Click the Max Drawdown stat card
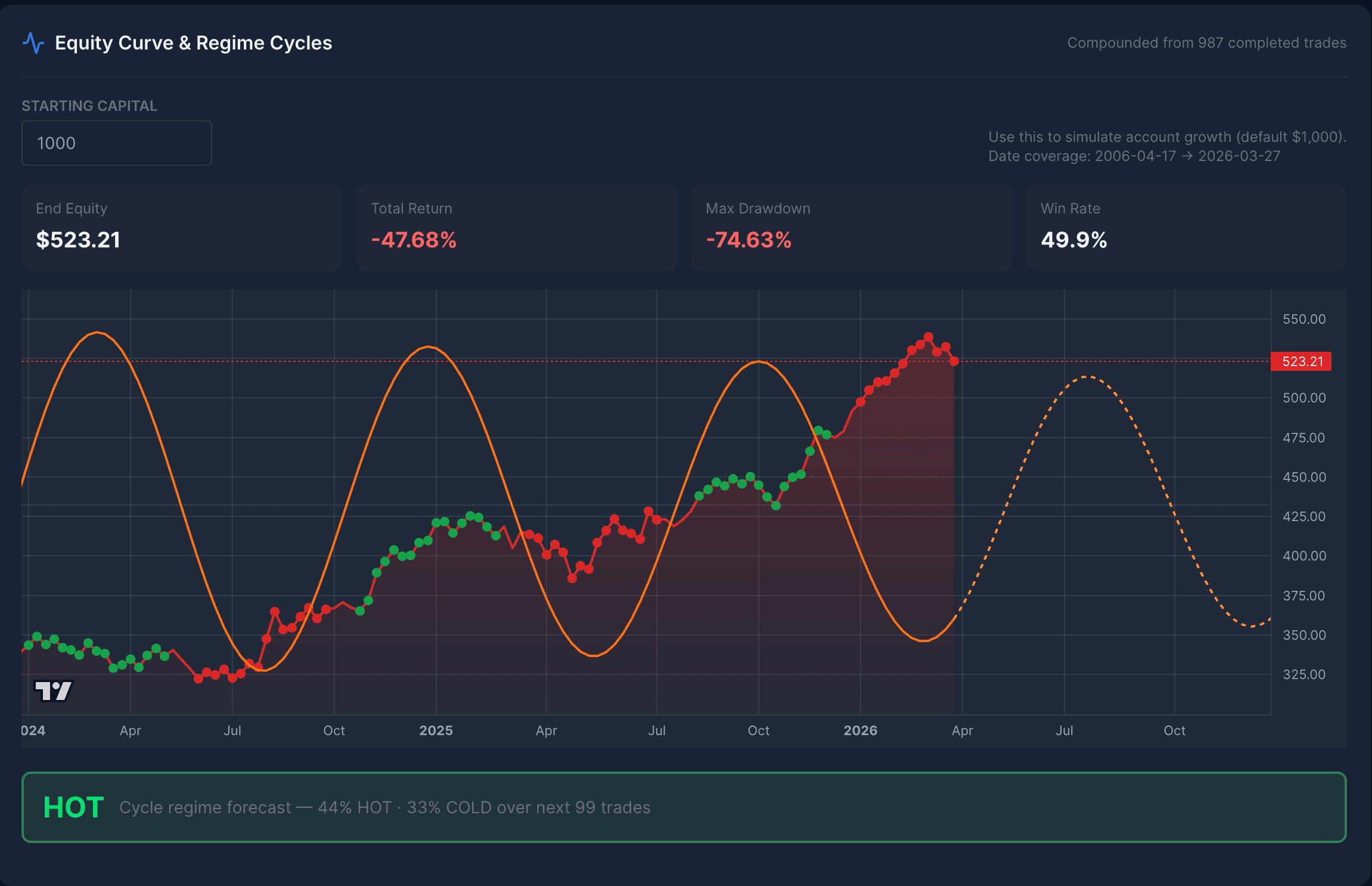Image resolution: width=1372 pixels, height=886 pixels. coord(851,228)
